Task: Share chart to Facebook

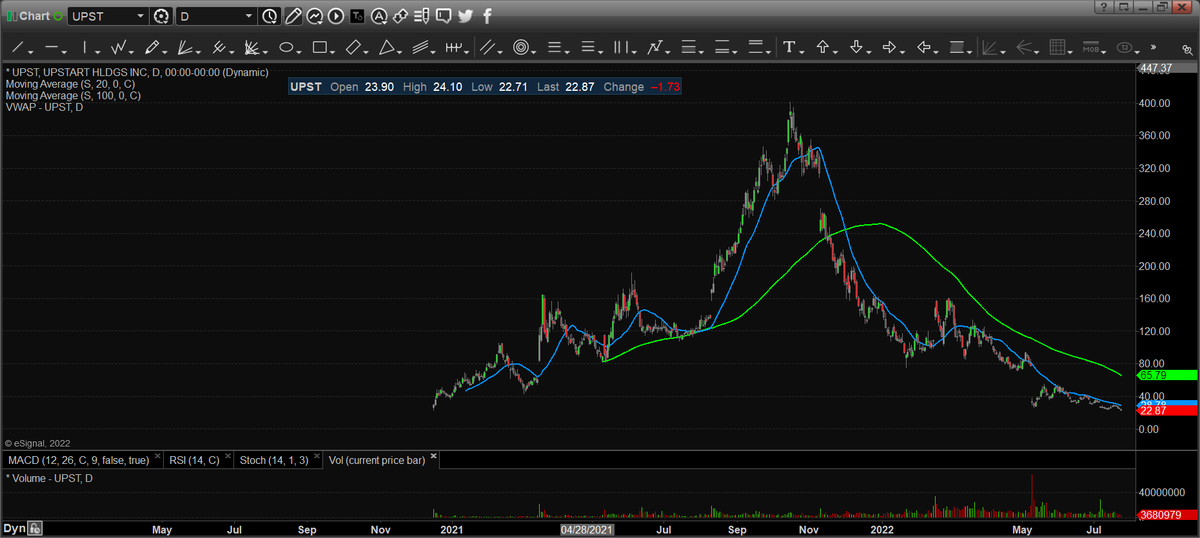Action: click(x=488, y=16)
